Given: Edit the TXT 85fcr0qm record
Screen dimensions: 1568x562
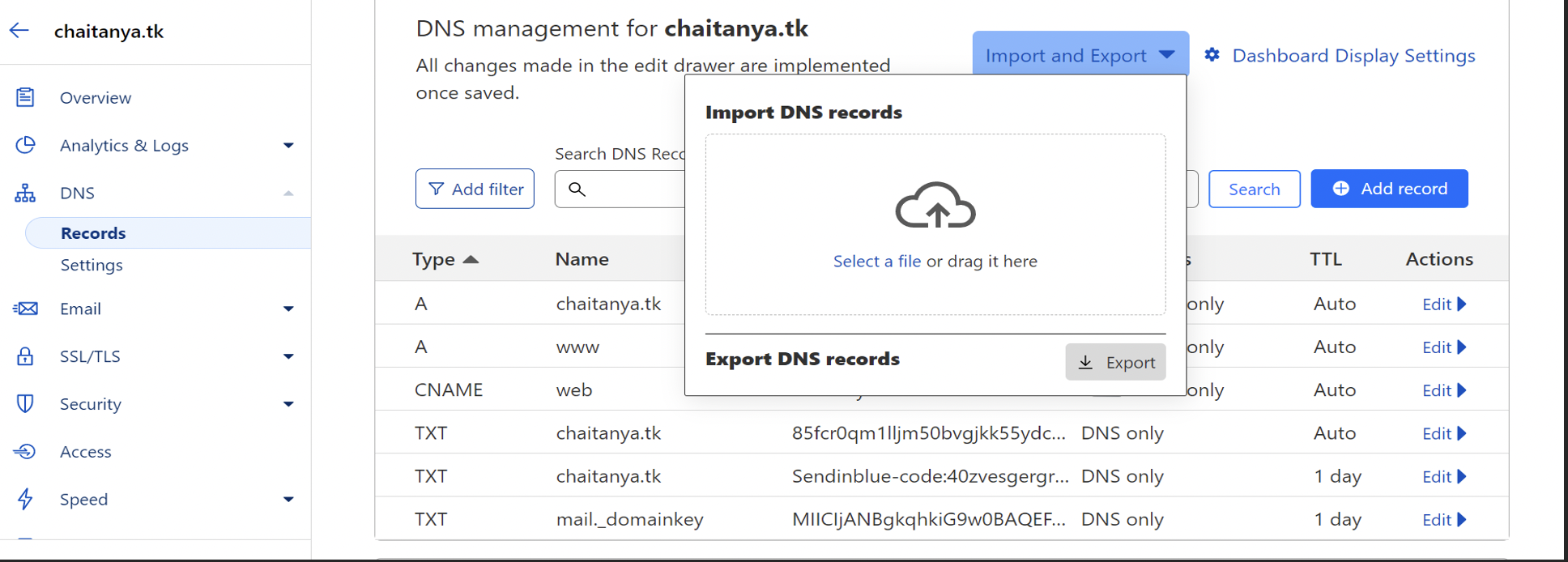Looking at the screenshot, I should 1444,433.
